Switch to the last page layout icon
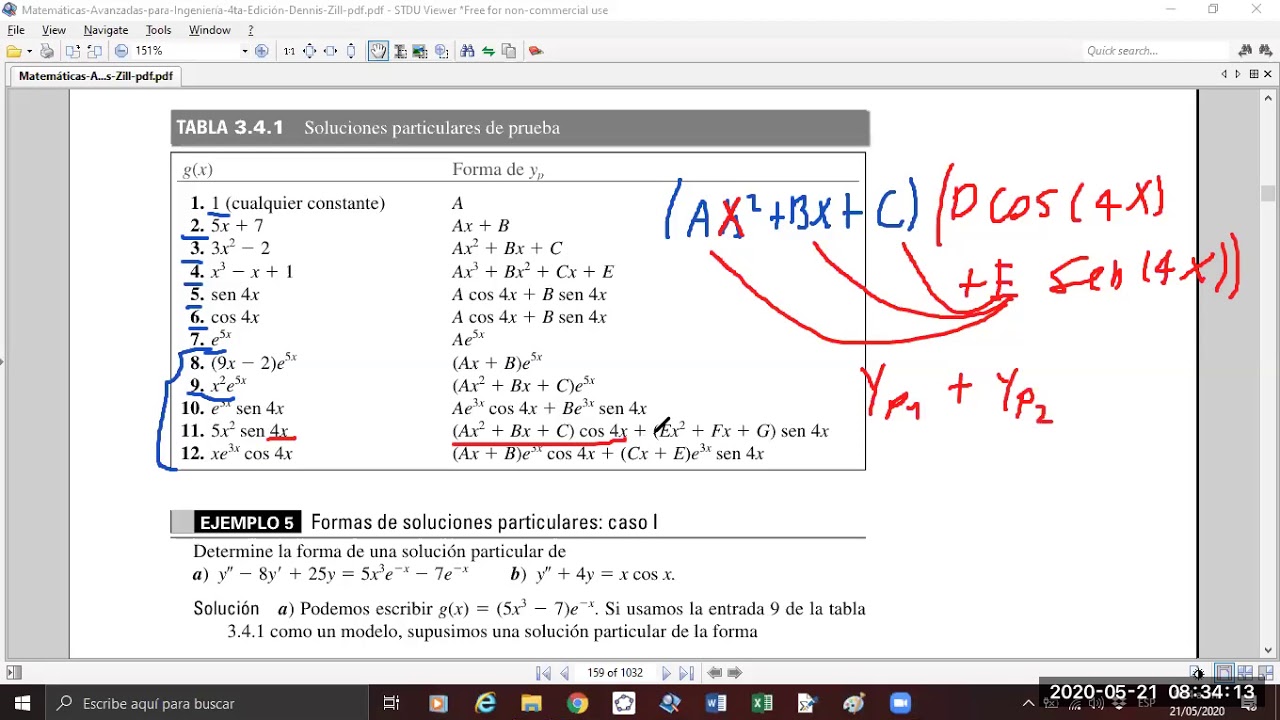Viewport: 1280px width, 720px height. [x=1266, y=673]
